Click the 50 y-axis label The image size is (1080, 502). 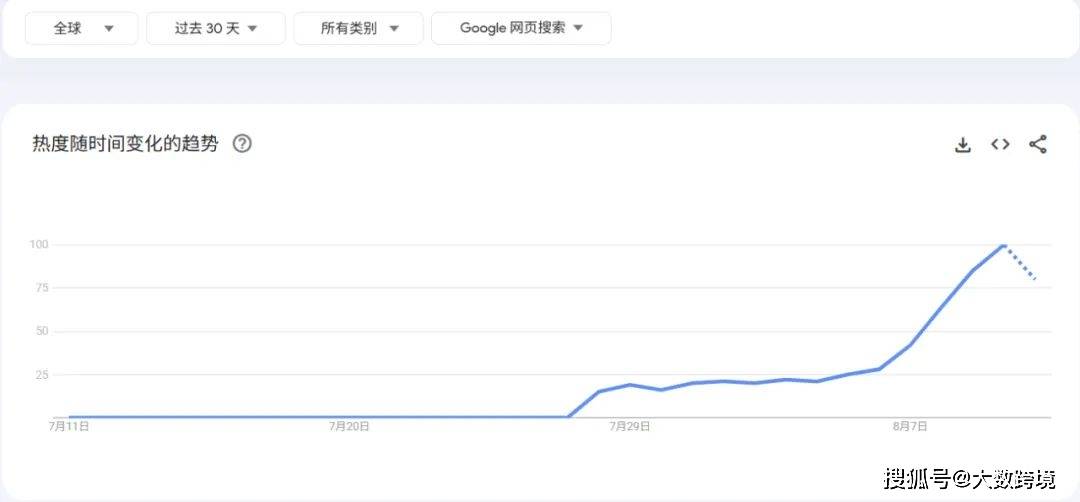click(40, 331)
